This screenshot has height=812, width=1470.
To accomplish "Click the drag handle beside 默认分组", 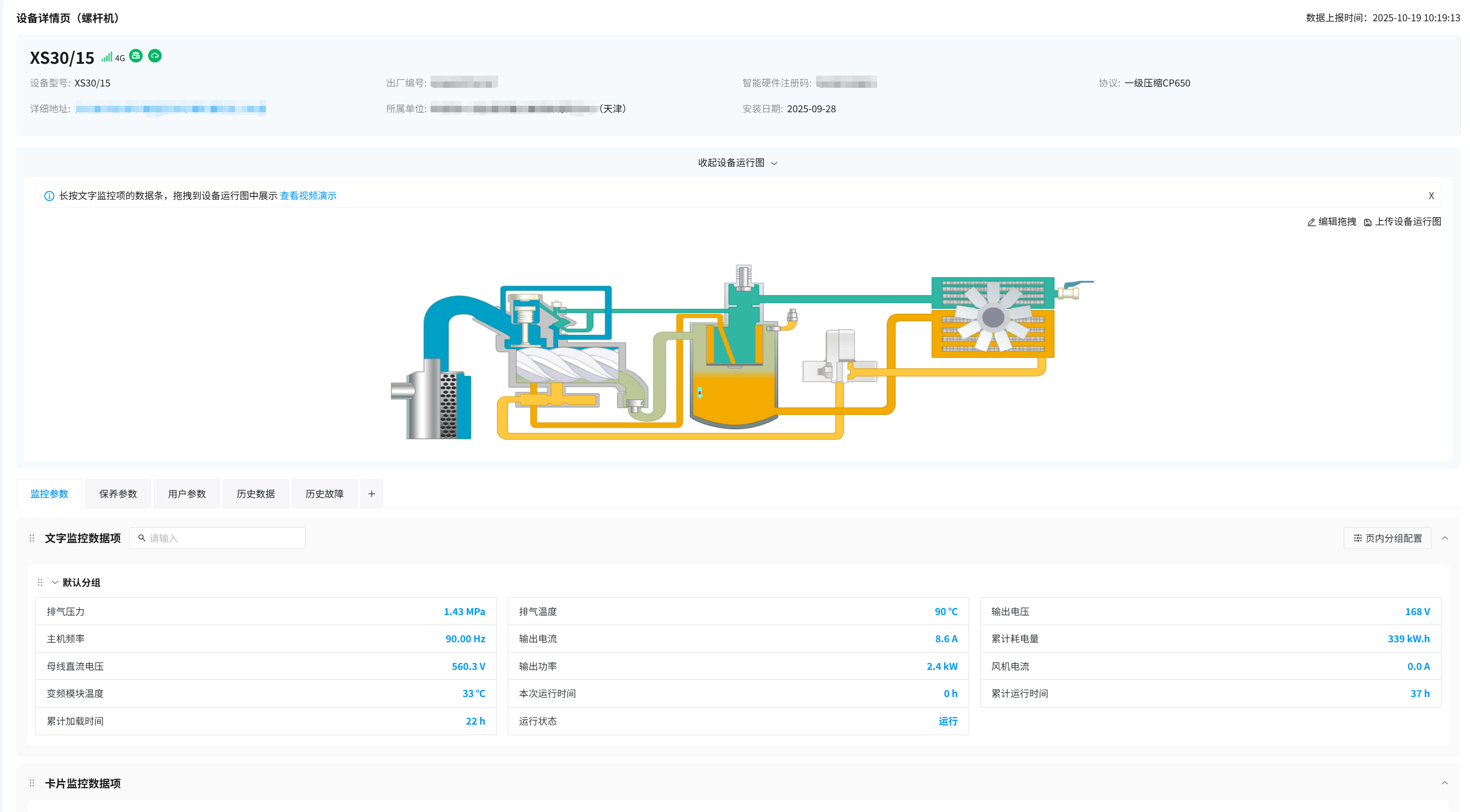I will [x=40, y=582].
